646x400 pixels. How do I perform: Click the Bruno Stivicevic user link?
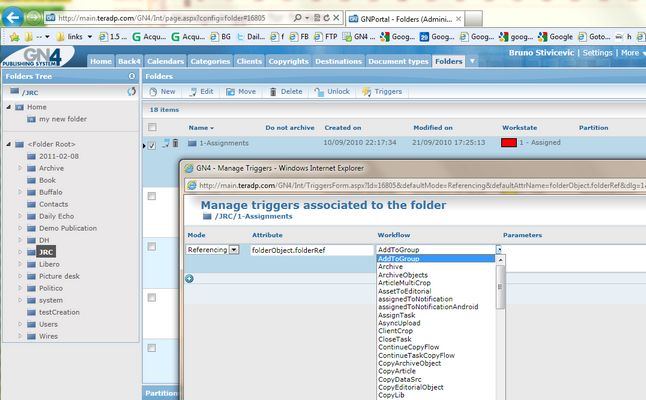click(541, 53)
